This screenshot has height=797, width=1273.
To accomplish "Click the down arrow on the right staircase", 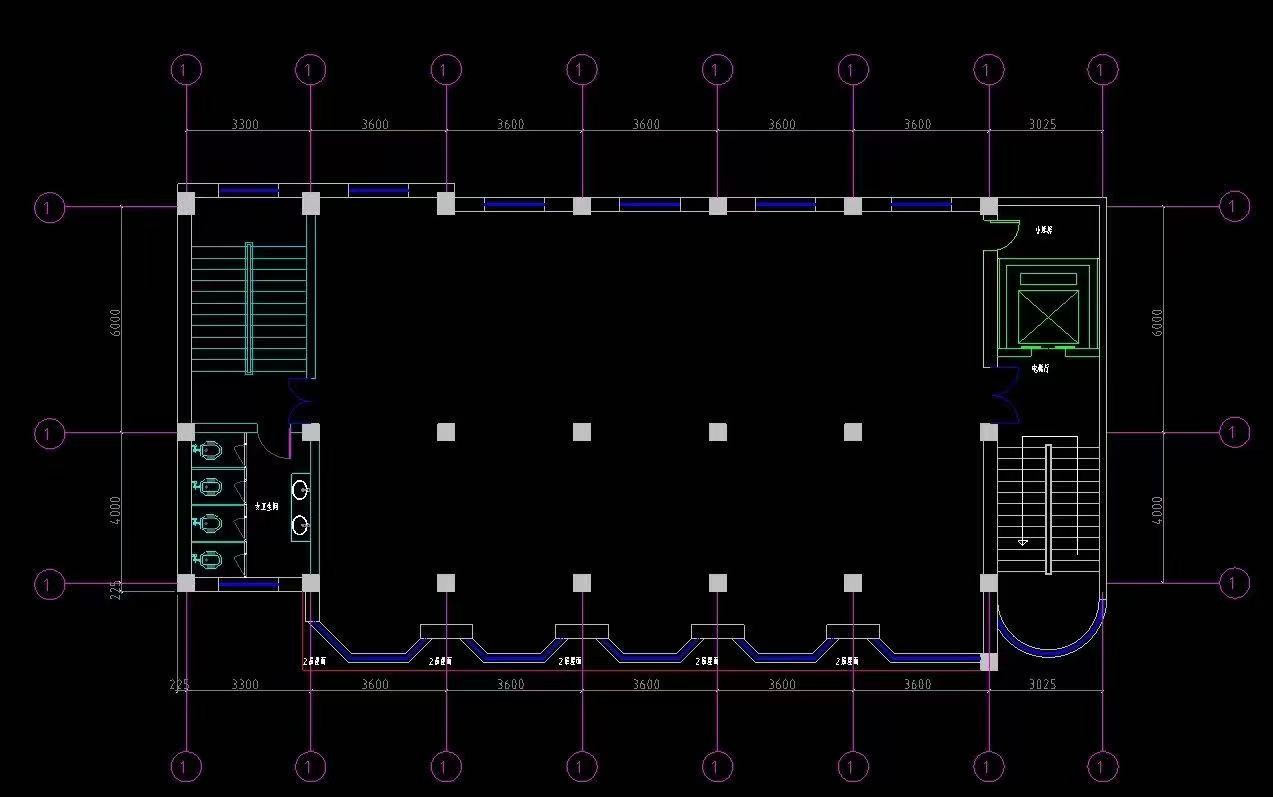I will click(1023, 541).
